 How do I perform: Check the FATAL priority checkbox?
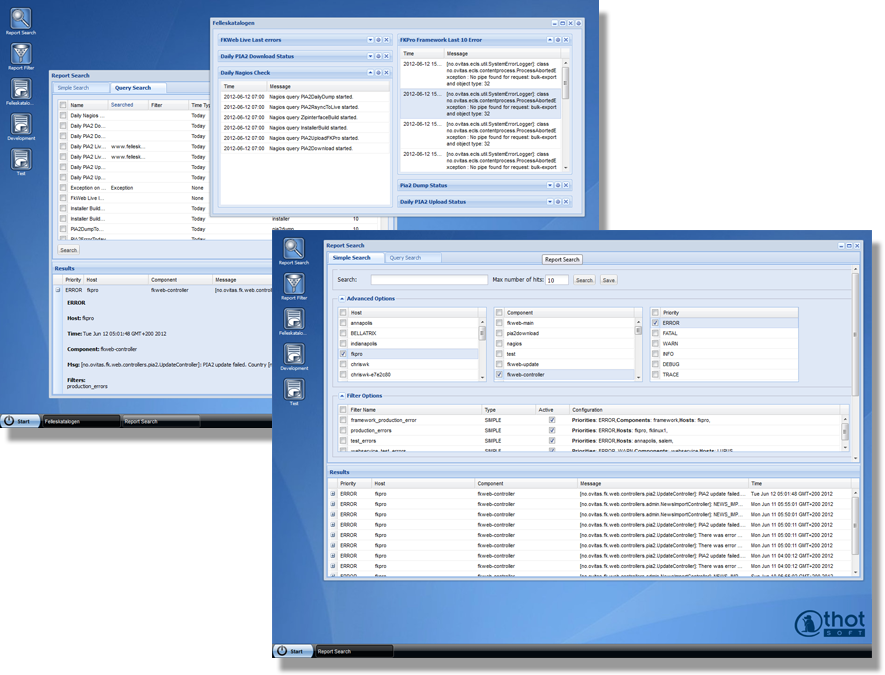(655, 333)
